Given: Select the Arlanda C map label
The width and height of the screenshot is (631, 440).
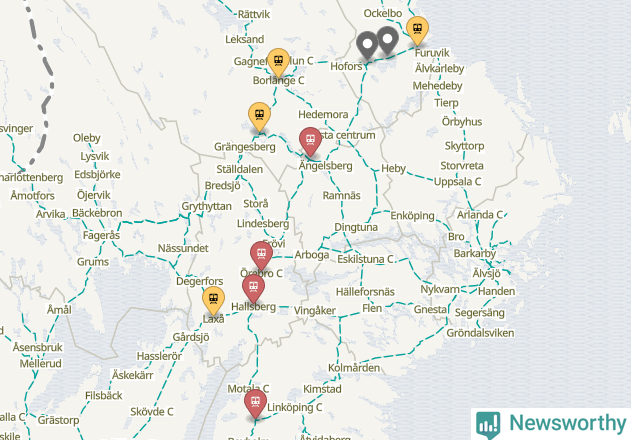Looking at the screenshot, I should [x=480, y=215].
